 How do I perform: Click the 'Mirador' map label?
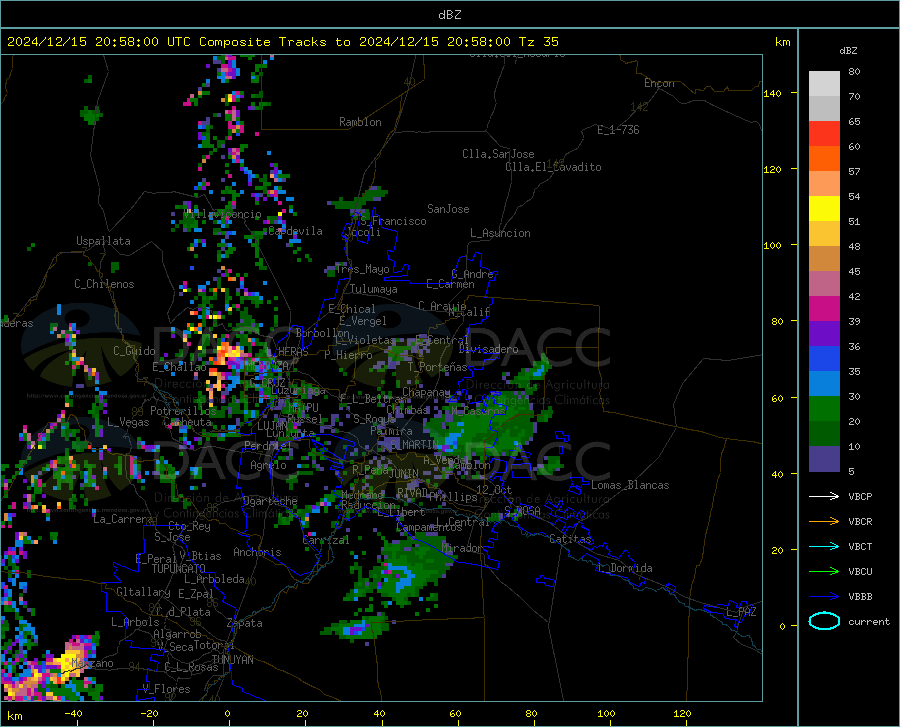463,548
